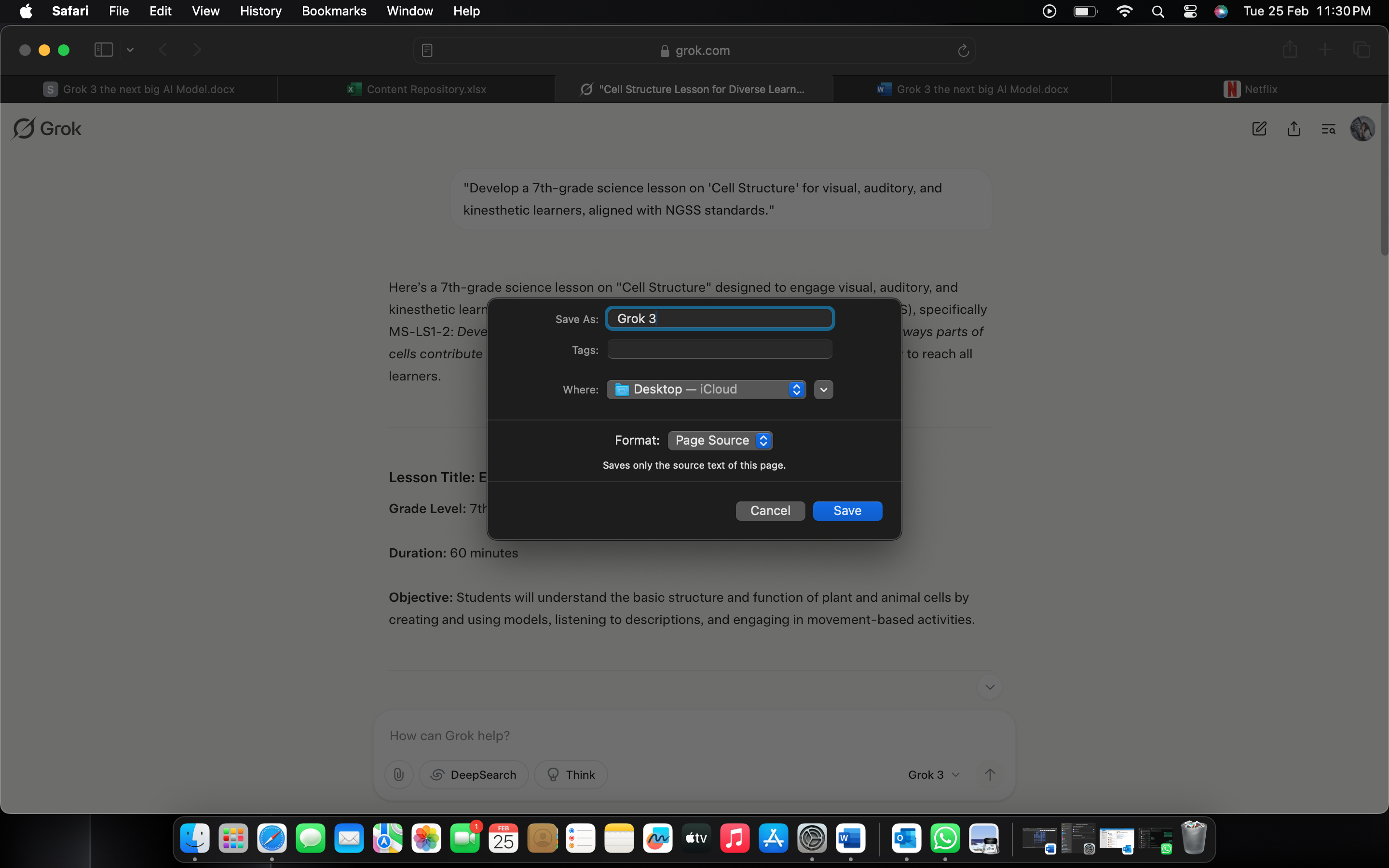Open a new tab with plus icon
The height and width of the screenshot is (868, 1389).
(x=1325, y=50)
